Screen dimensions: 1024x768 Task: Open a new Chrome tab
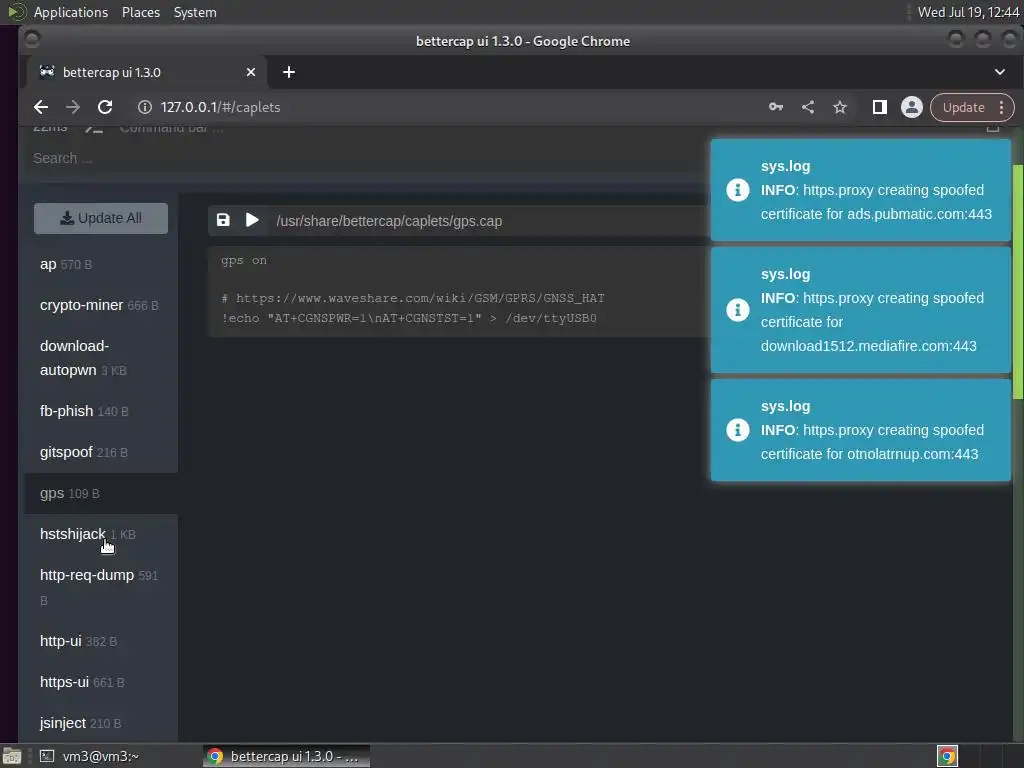coord(289,72)
